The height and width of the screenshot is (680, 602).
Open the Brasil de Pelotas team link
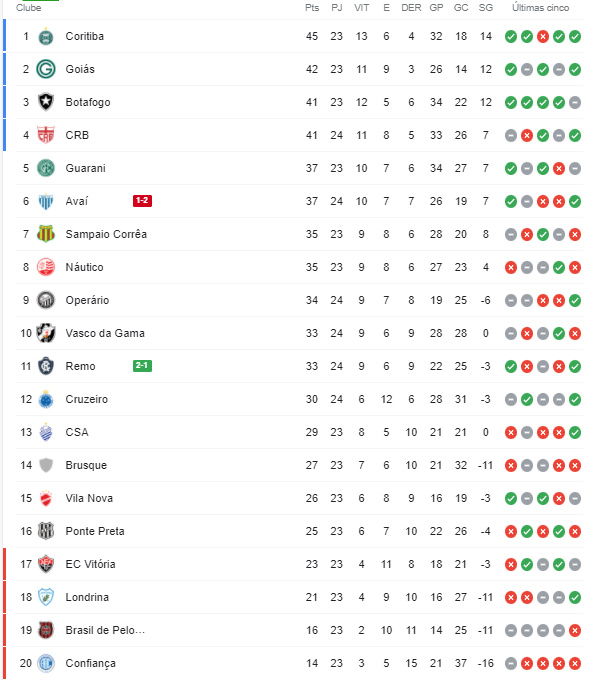[x=105, y=630]
